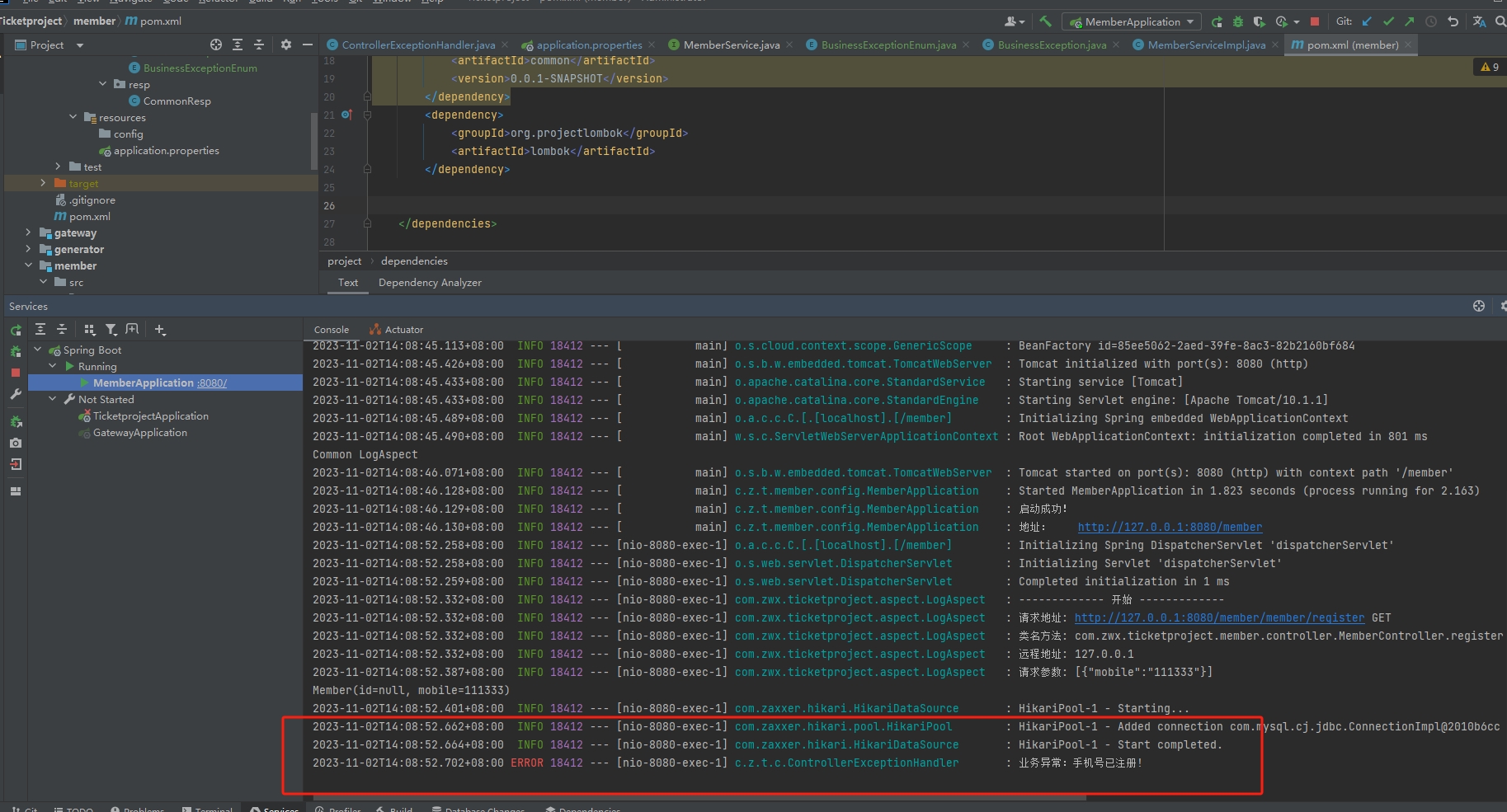Open Git Show History clock icon

click(x=1431, y=22)
